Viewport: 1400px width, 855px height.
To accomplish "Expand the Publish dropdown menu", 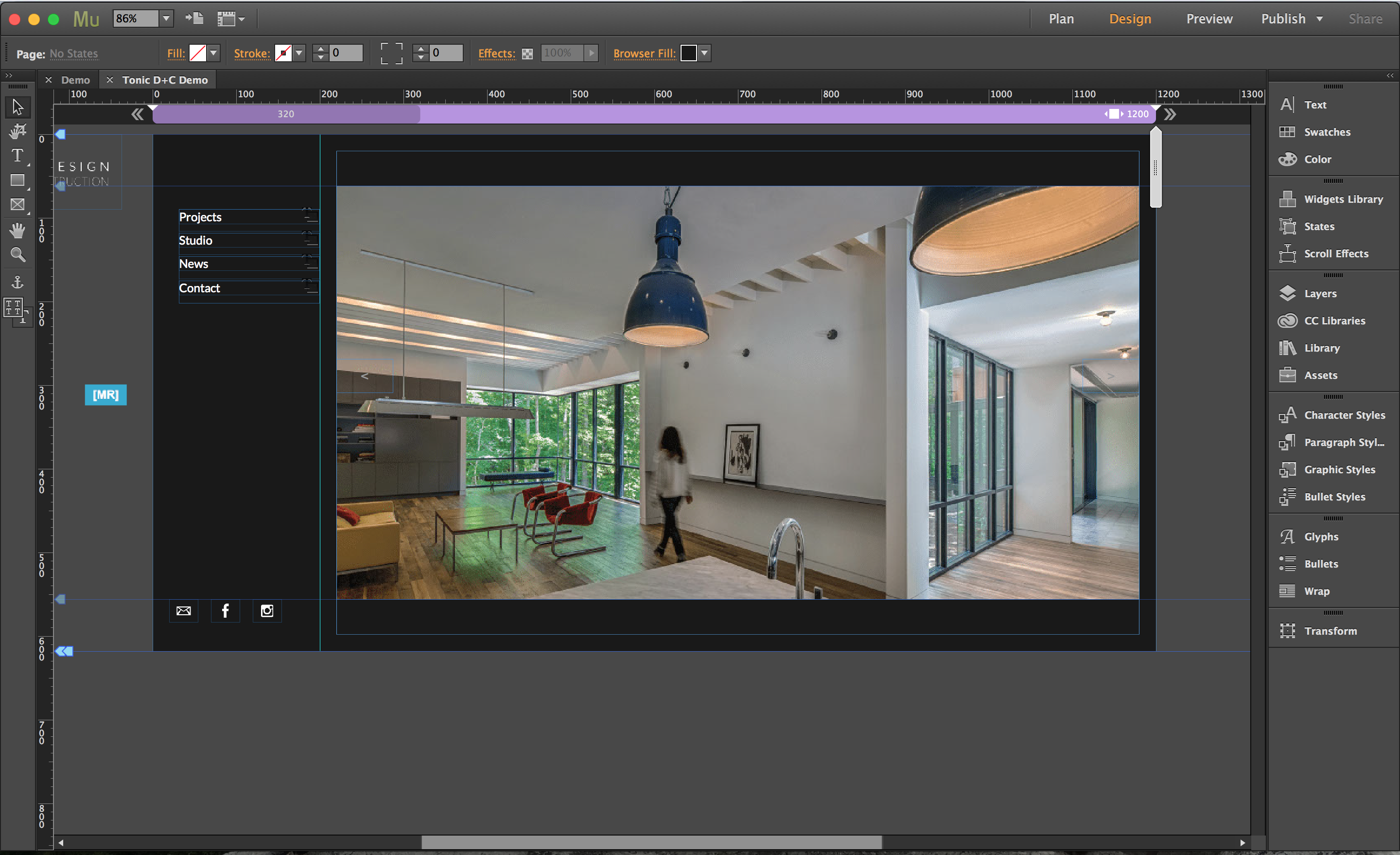I will (x=1319, y=18).
